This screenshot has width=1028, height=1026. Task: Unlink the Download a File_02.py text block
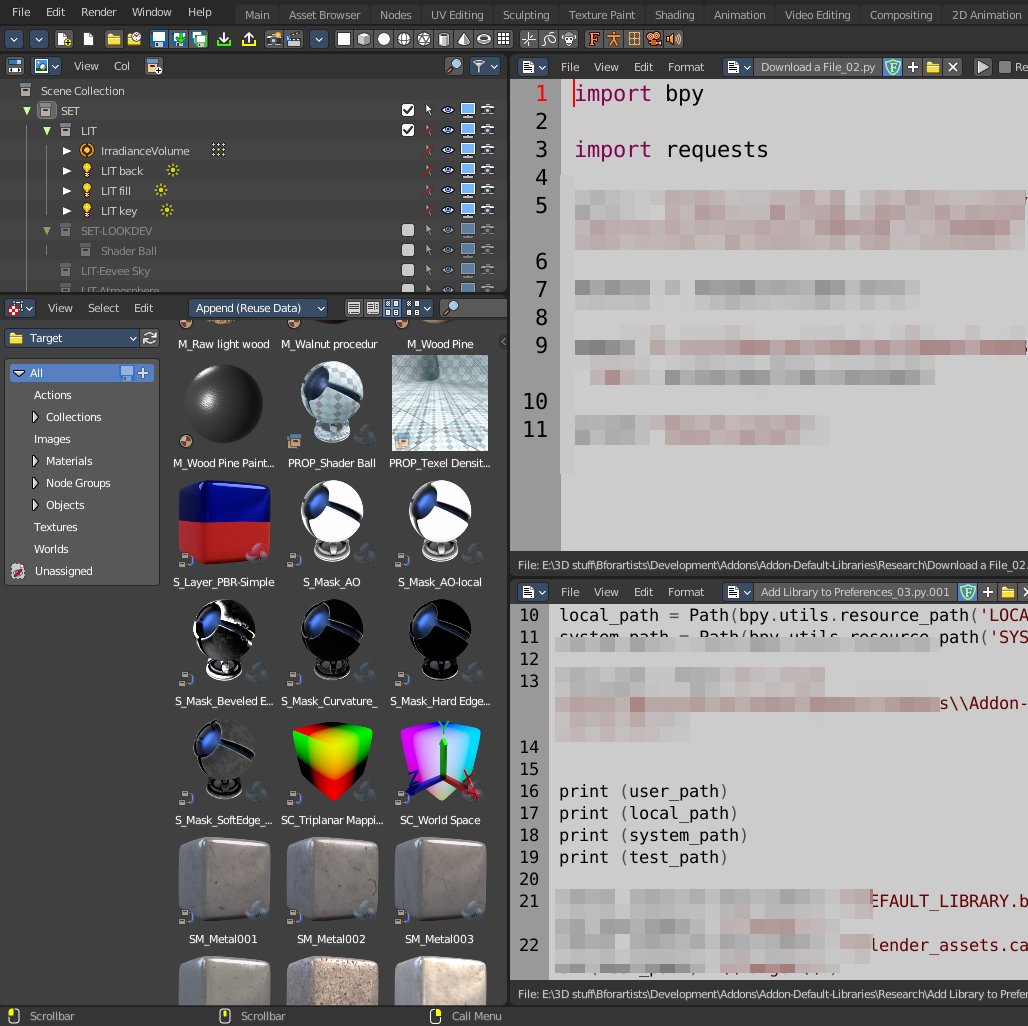[x=953, y=67]
